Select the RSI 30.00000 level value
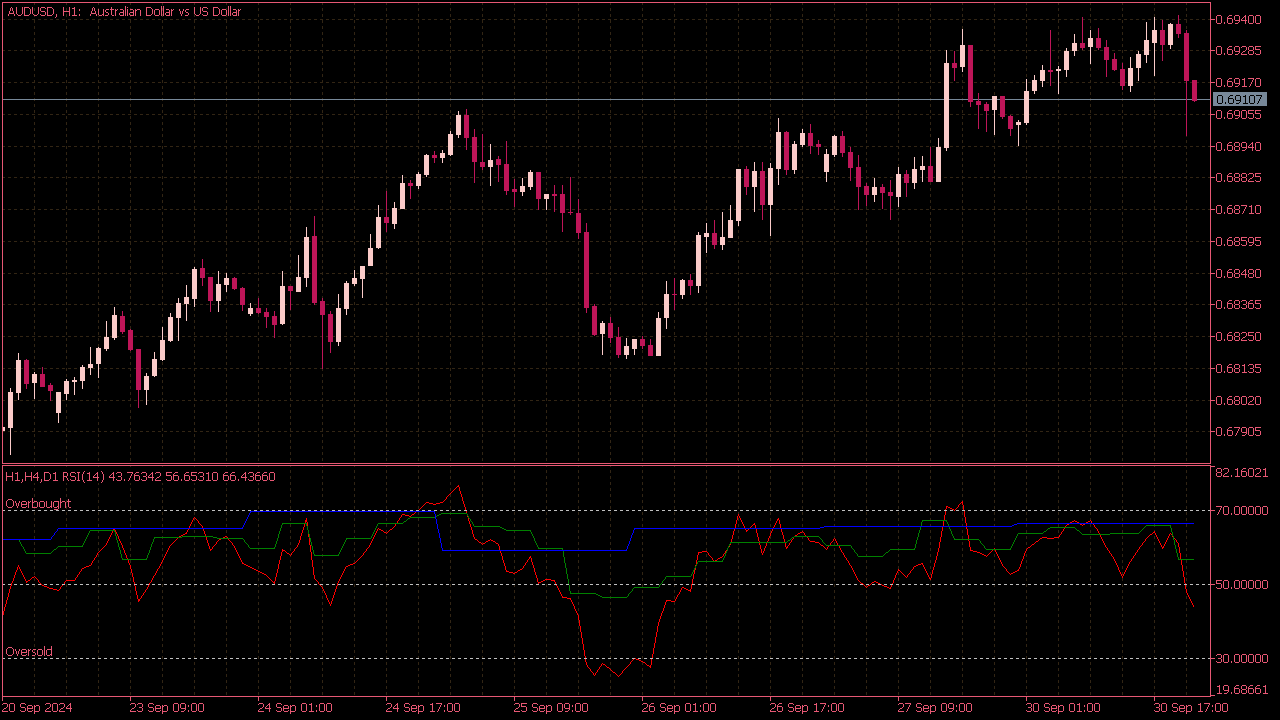This screenshot has width=1280, height=720. pos(1242,659)
